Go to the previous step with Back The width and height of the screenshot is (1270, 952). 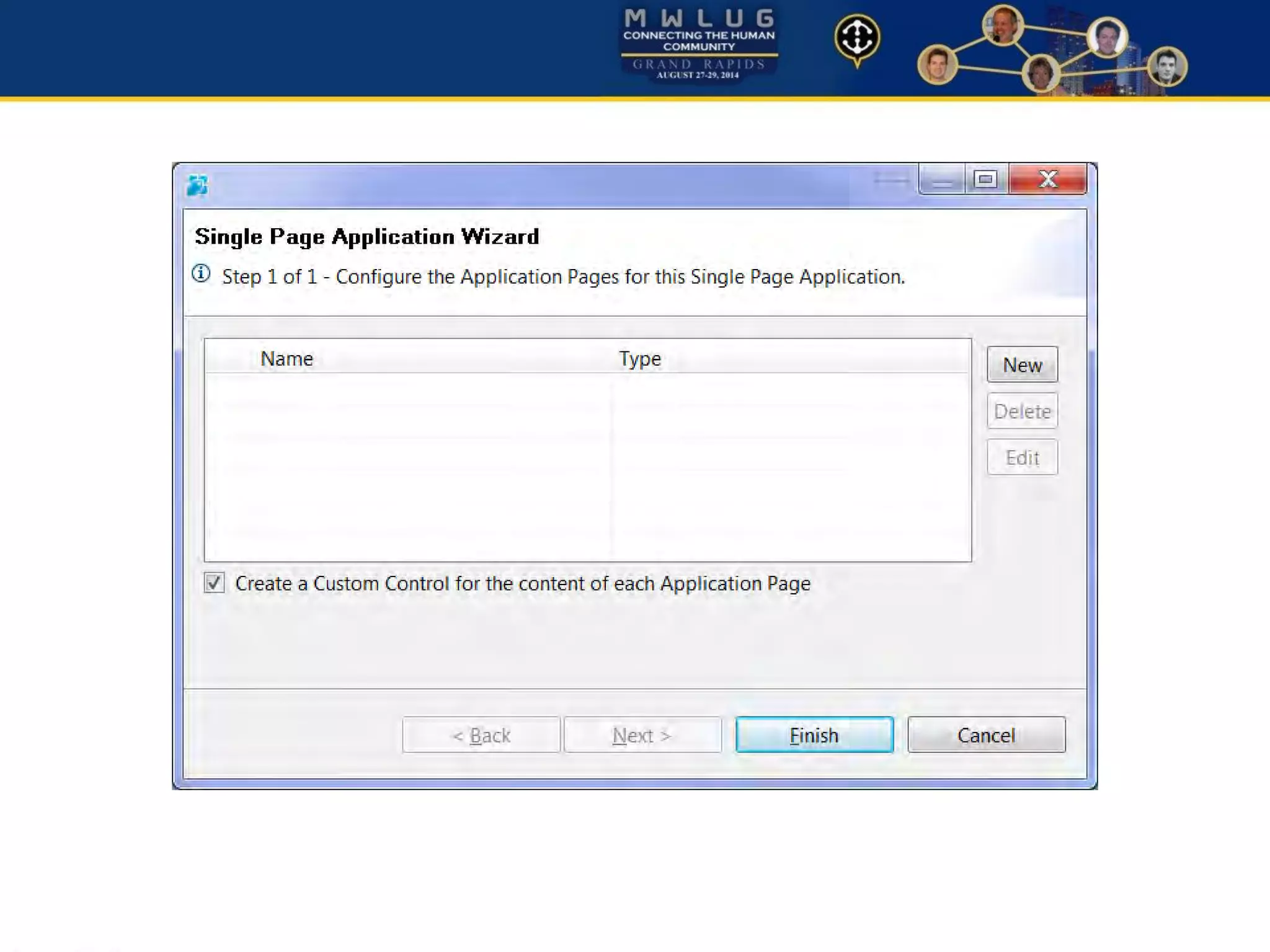coord(481,735)
